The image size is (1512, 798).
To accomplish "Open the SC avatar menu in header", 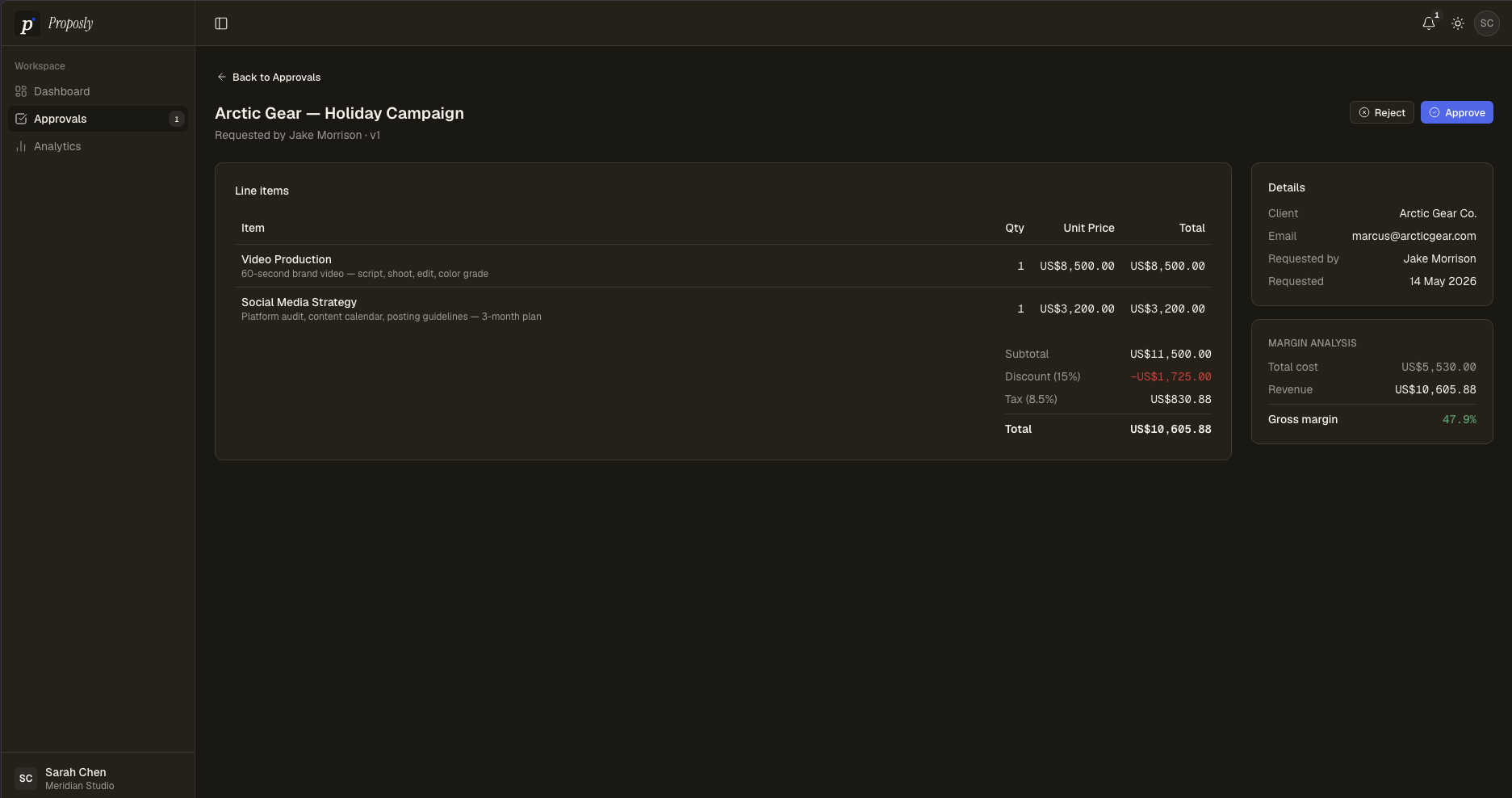I will click(x=1487, y=23).
